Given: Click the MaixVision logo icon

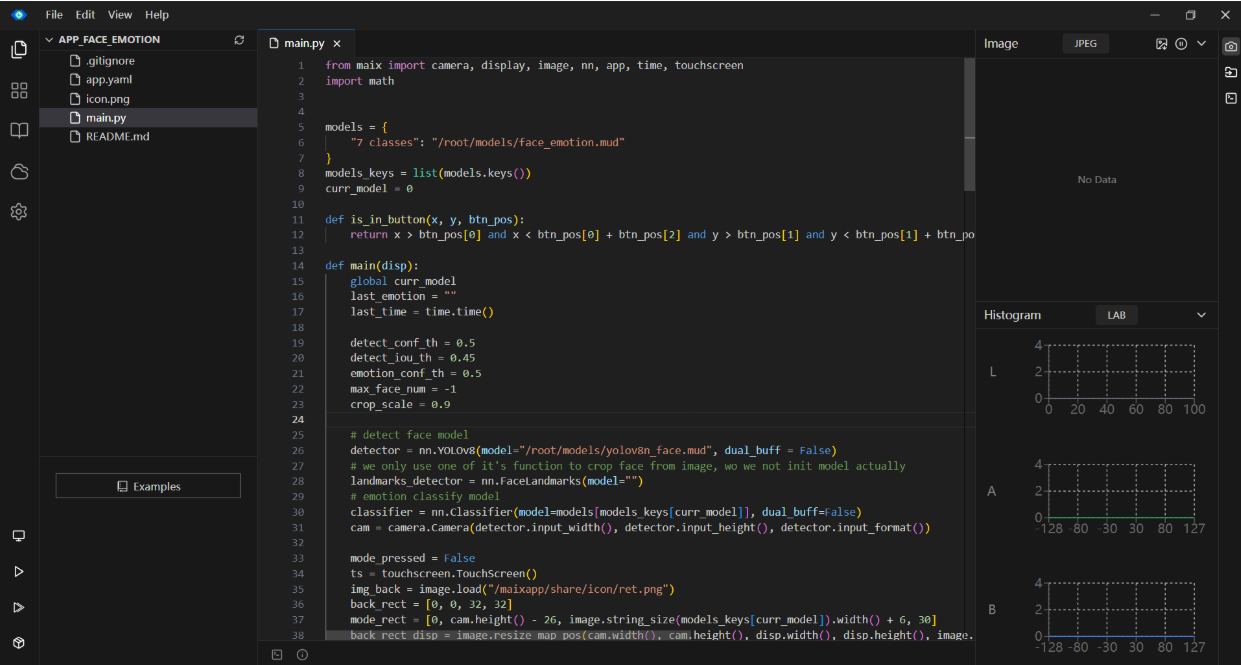Looking at the screenshot, I should coord(19,15).
